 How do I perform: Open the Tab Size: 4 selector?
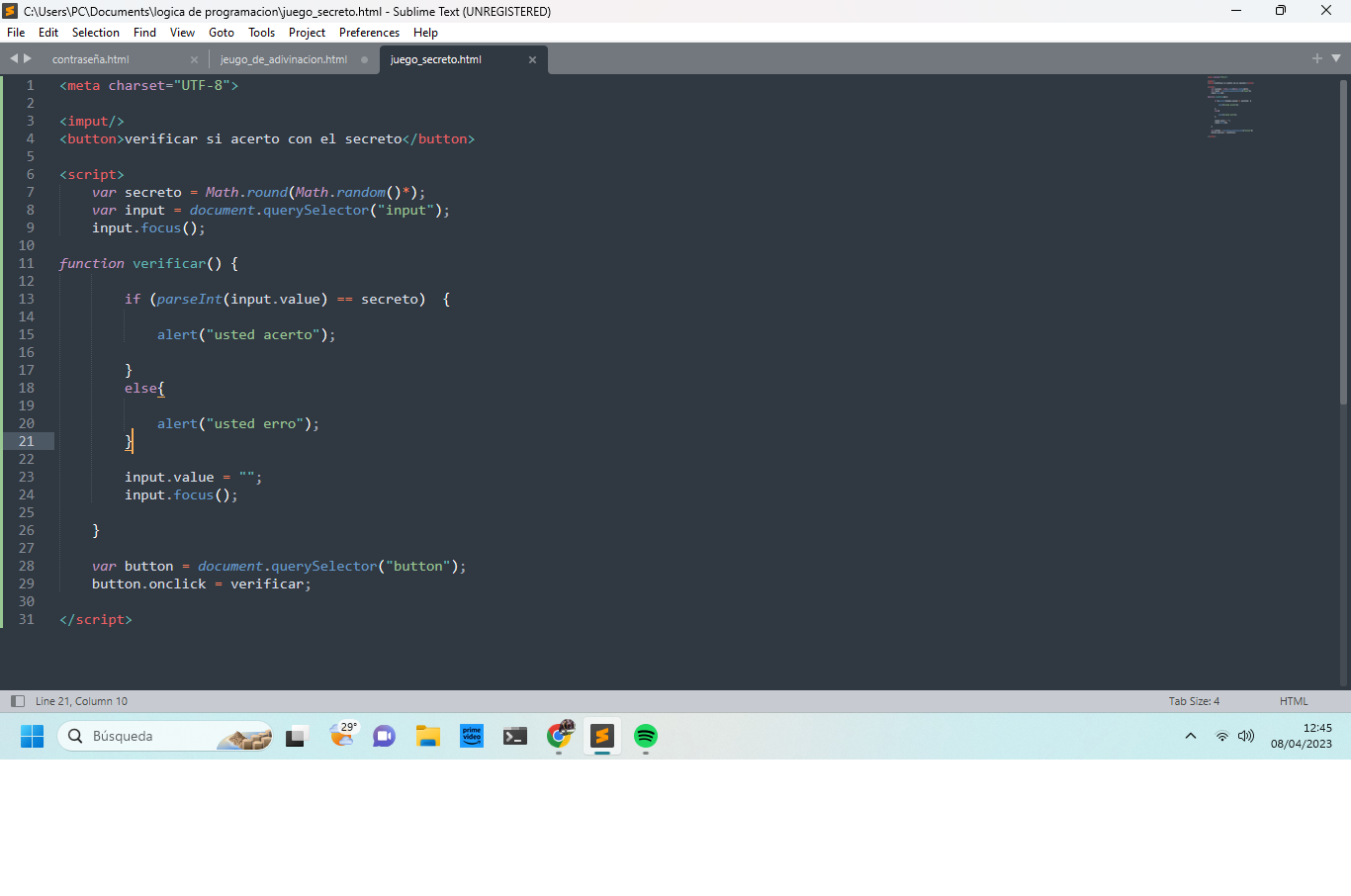[x=1194, y=701]
